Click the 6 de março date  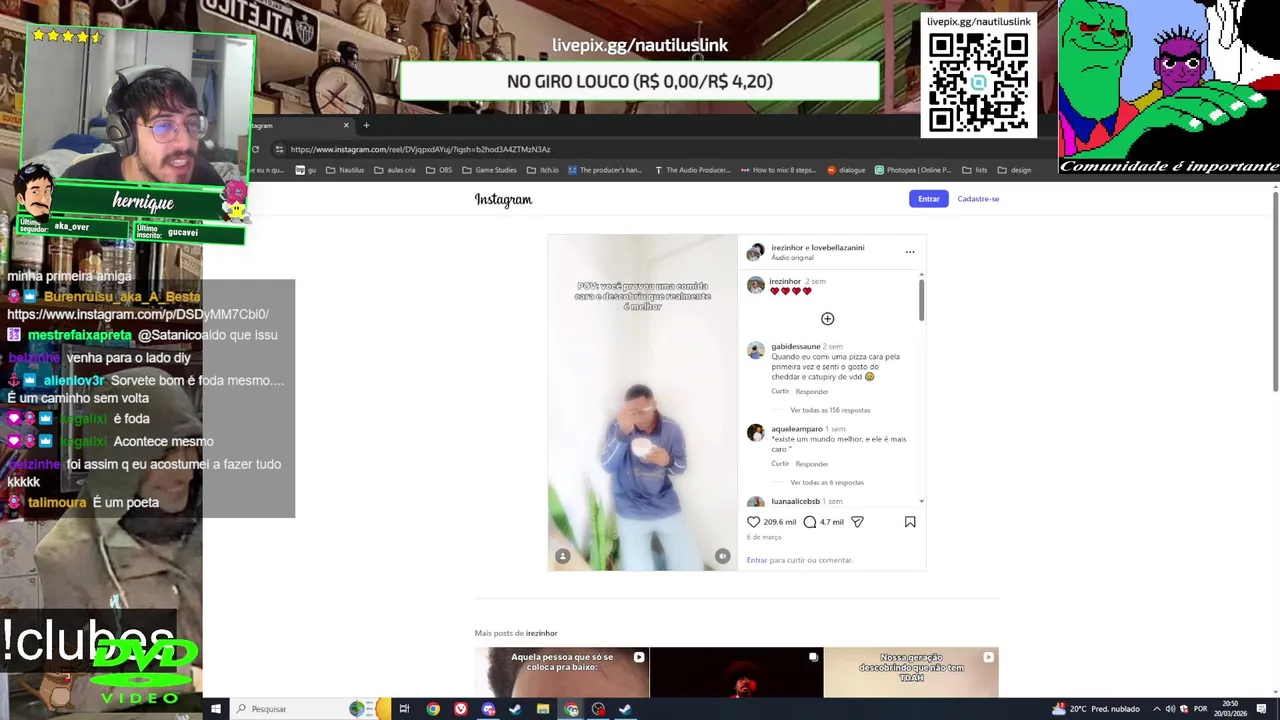click(x=764, y=537)
